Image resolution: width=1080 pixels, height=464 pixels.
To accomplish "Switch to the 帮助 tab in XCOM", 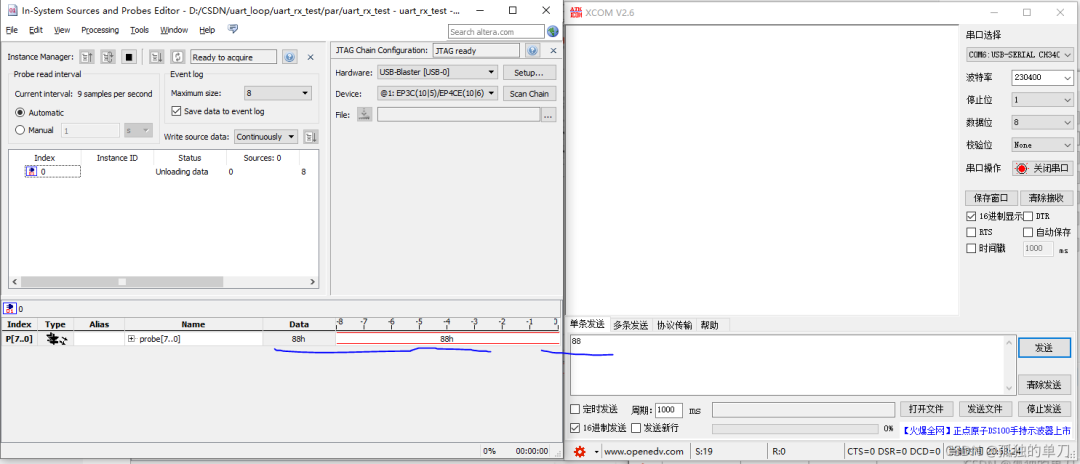I will click(709, 325).
